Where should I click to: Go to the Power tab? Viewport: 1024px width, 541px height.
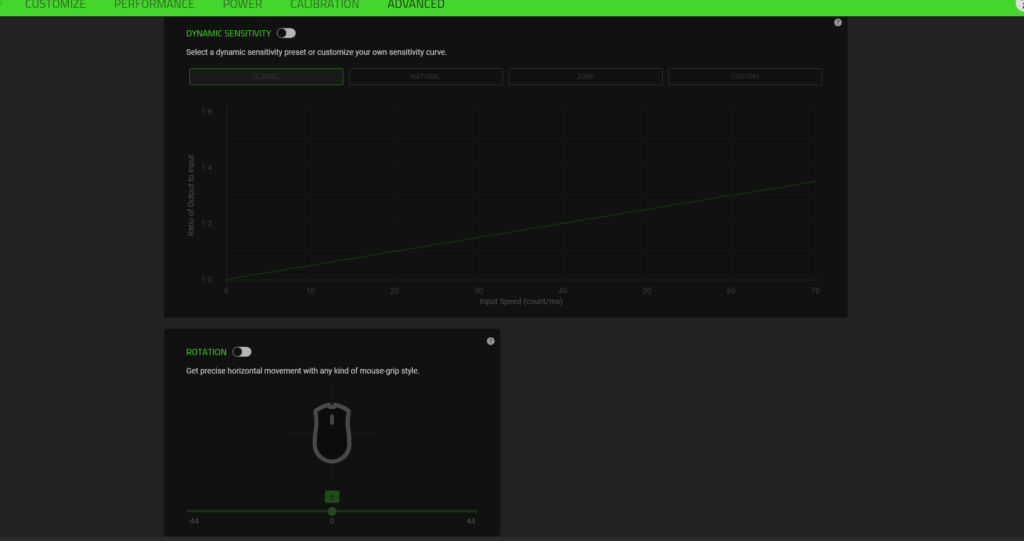[x=242, y=5]
